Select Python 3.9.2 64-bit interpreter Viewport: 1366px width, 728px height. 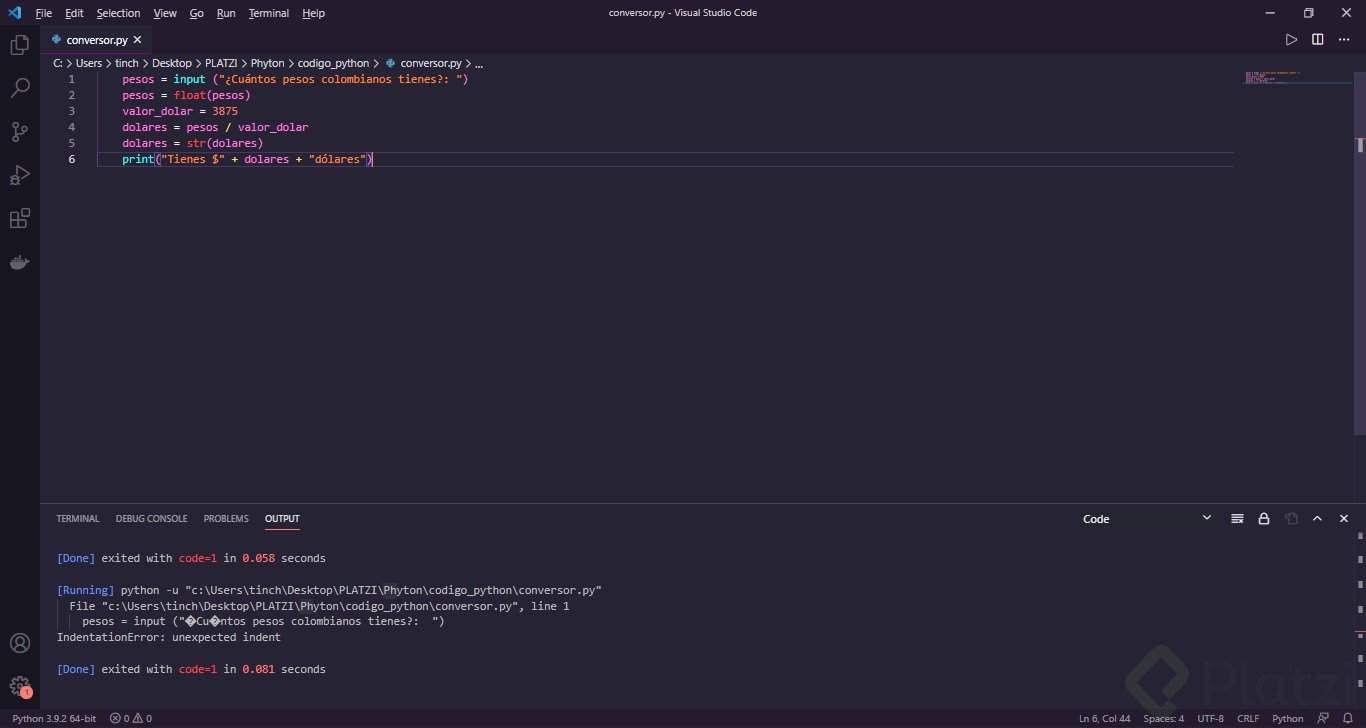(x=54, y=718)
